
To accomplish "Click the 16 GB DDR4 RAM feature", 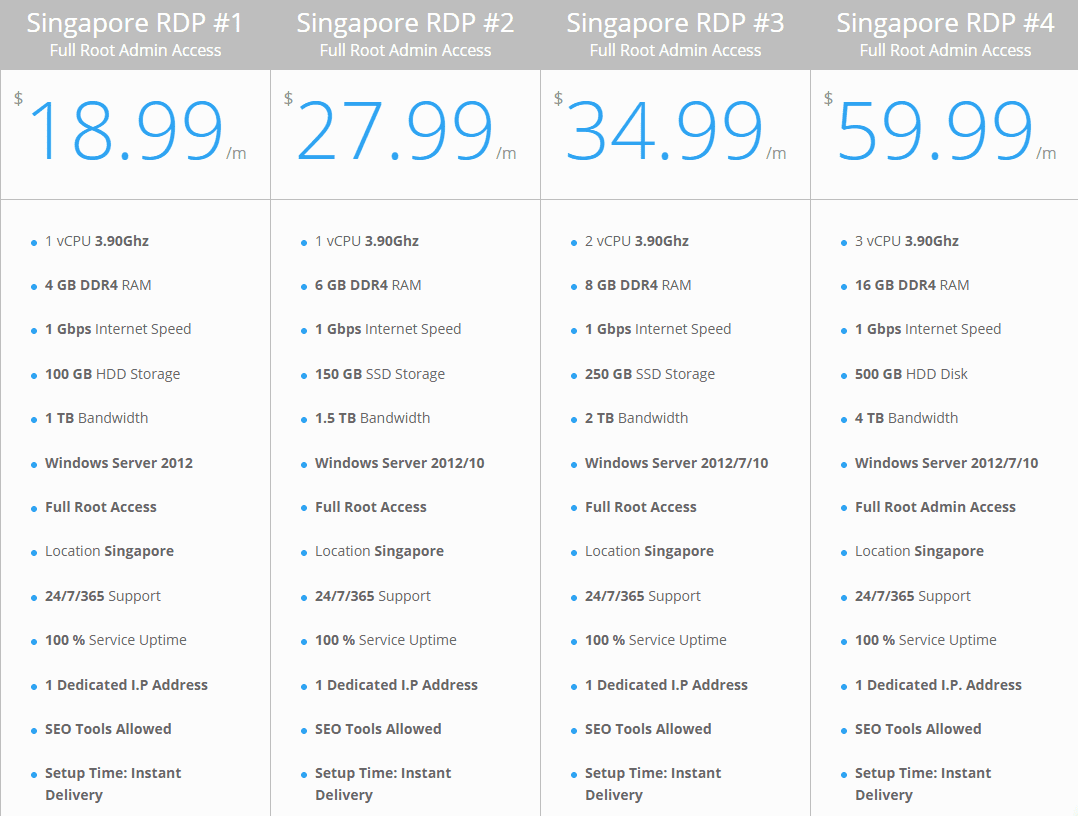I will click(912, 285).
